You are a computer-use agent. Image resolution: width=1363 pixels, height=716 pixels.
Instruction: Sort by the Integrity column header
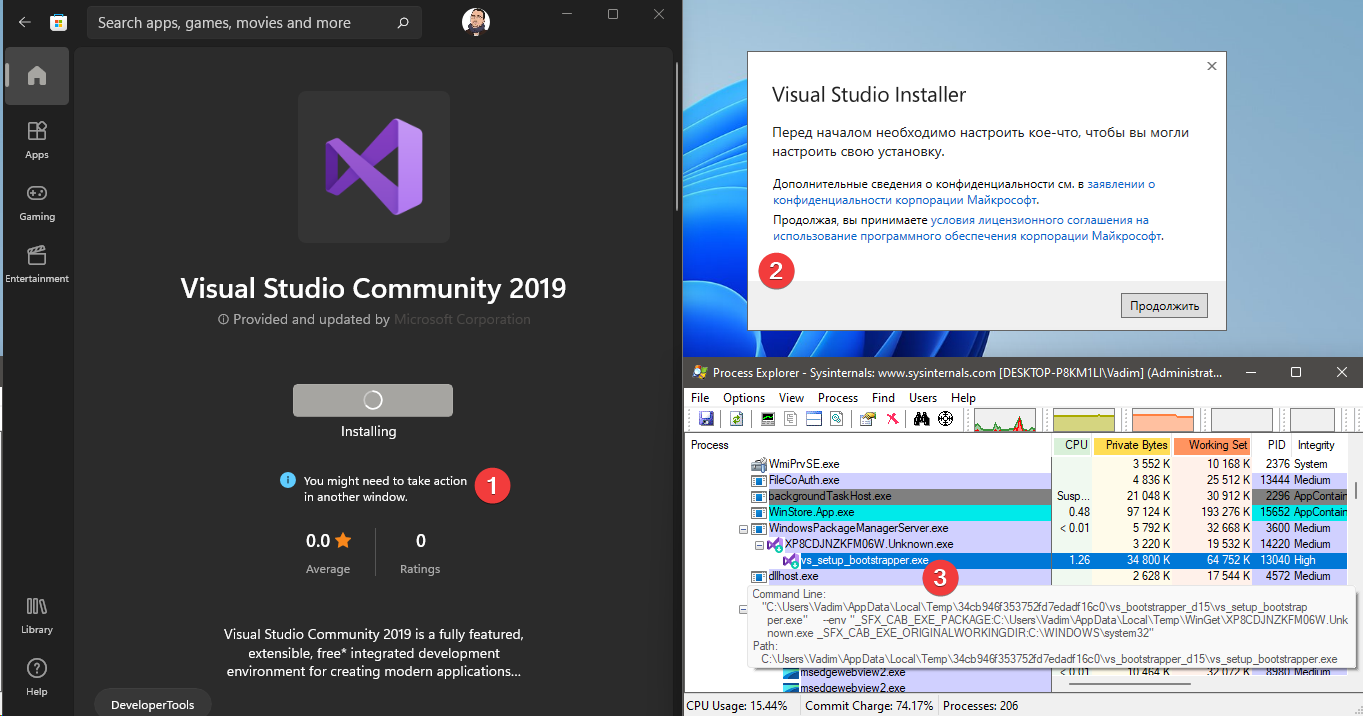coord(1319,445)
